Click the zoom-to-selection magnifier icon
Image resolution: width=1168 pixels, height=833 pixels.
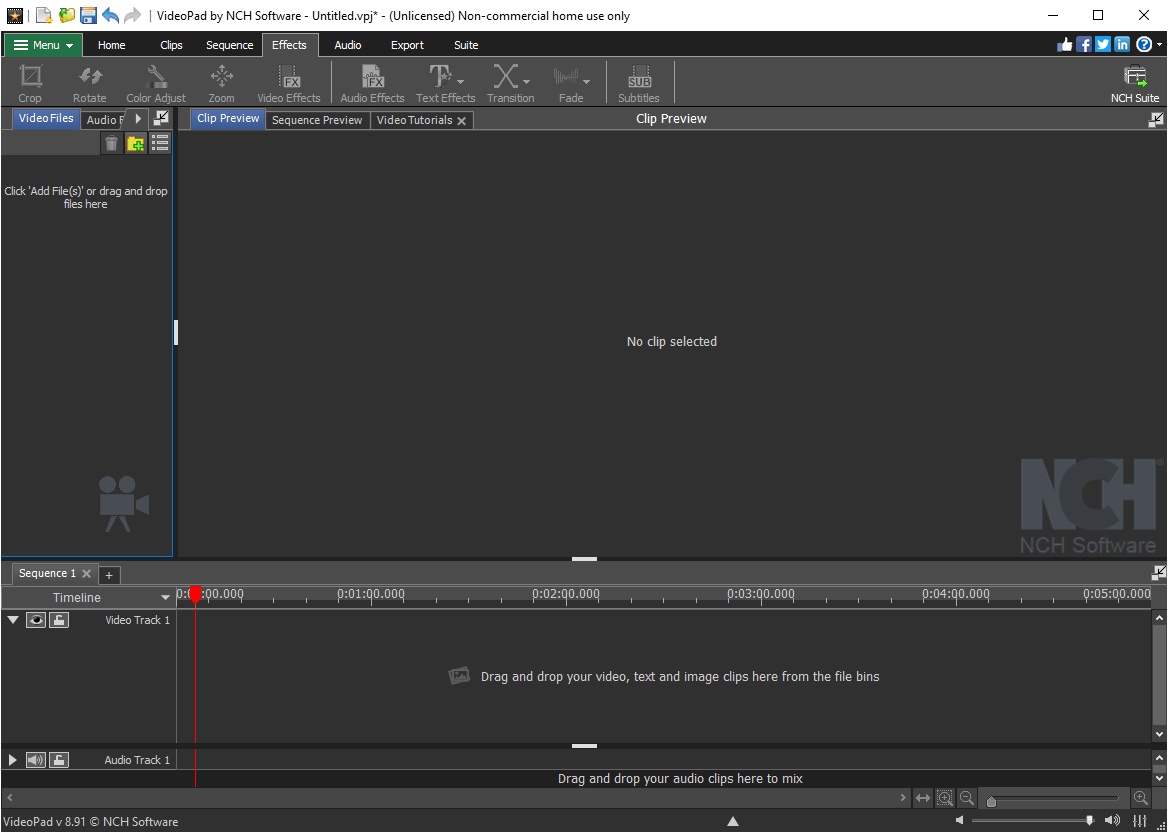[945, 798]
